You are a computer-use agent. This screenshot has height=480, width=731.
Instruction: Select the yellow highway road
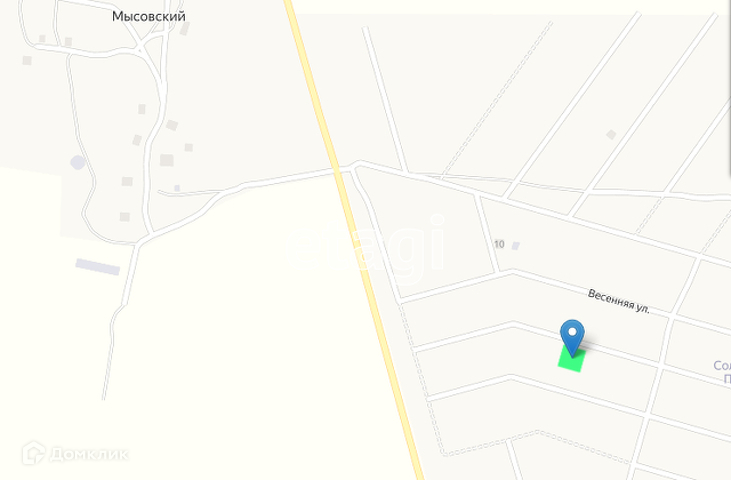pos(354,240)
